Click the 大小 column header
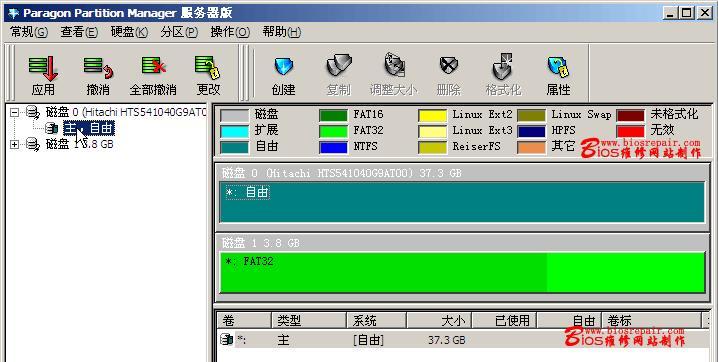Viewport: 718px width, 362px height. 439,320
